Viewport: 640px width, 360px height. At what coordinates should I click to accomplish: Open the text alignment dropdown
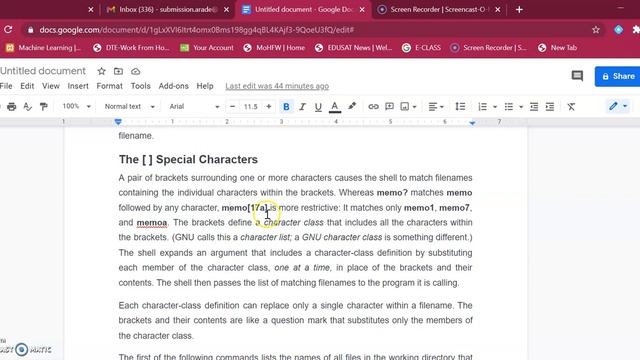(x=436, y=107)
